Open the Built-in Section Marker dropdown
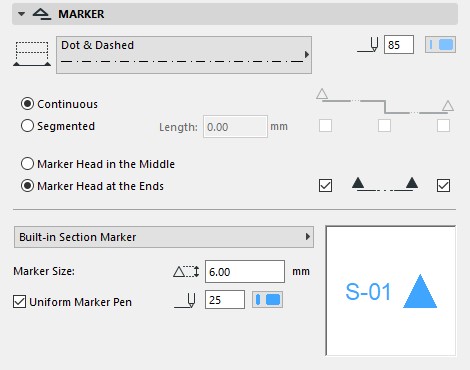 pos(164,237)
